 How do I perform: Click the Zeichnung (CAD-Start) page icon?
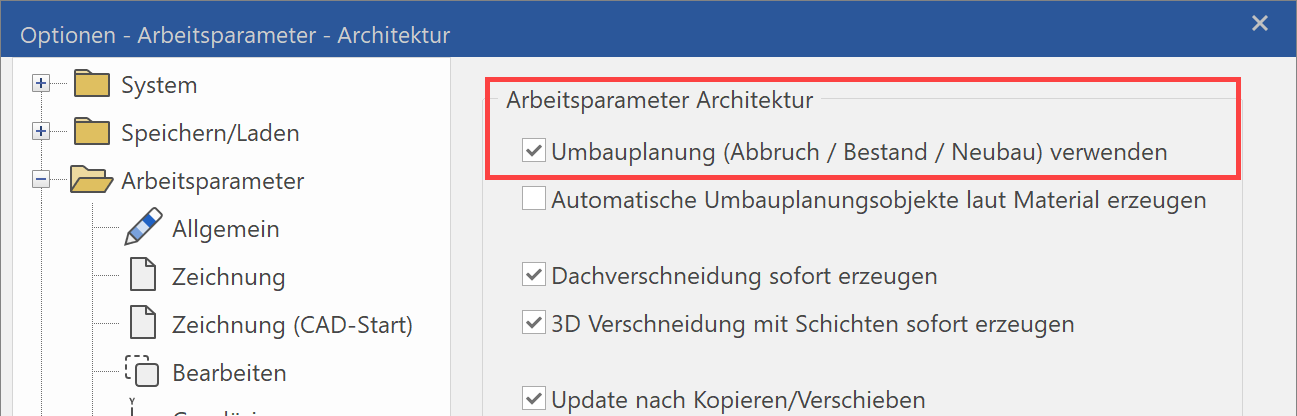coord(143,324)
